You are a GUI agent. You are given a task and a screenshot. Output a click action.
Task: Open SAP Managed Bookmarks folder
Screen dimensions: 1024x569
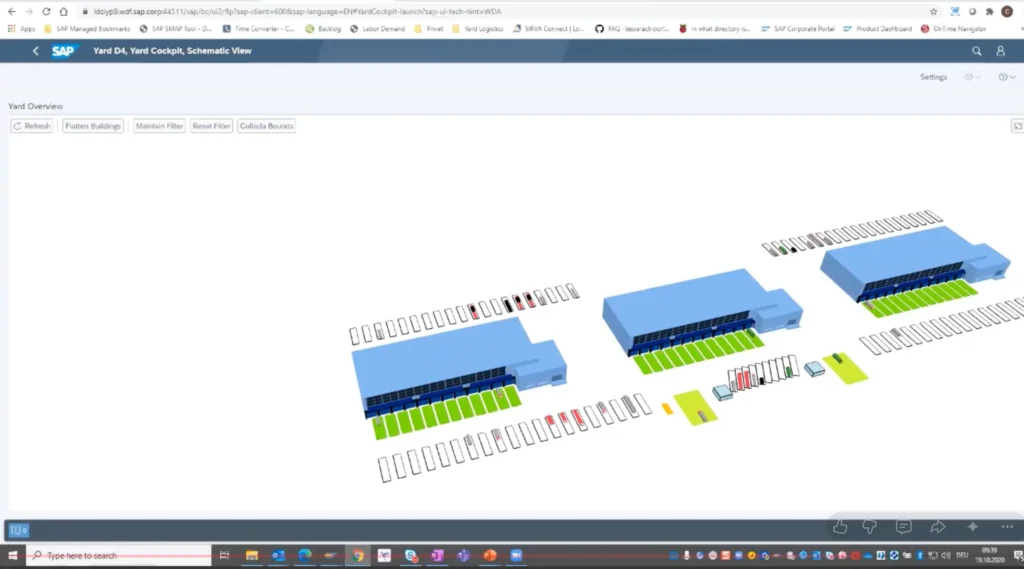tap(87, 29)
